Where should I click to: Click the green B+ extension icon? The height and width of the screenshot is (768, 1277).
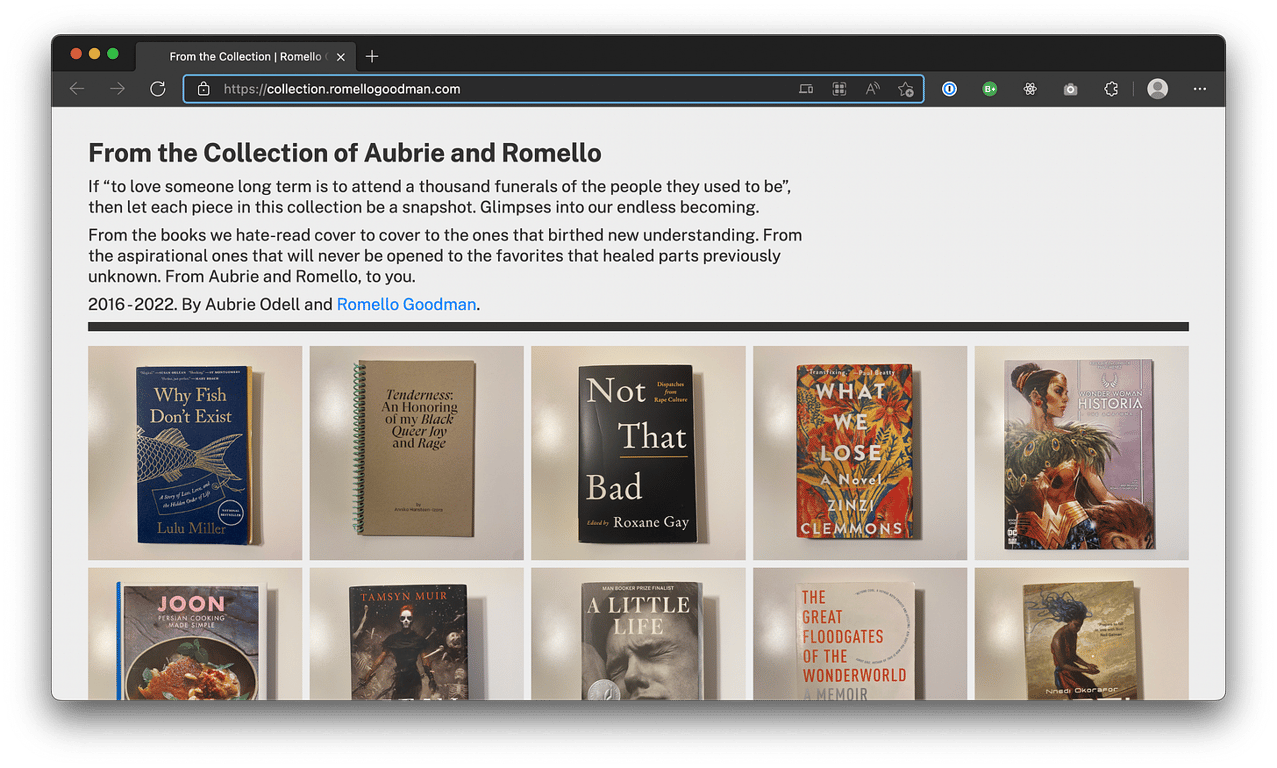pos(989,89)
